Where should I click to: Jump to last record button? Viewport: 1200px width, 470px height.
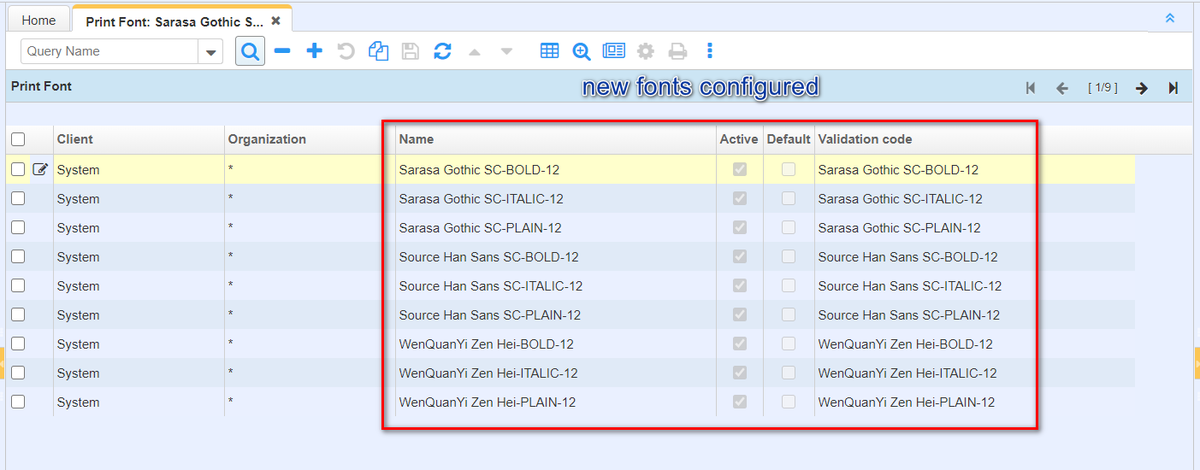click(x=1173, y=88)
